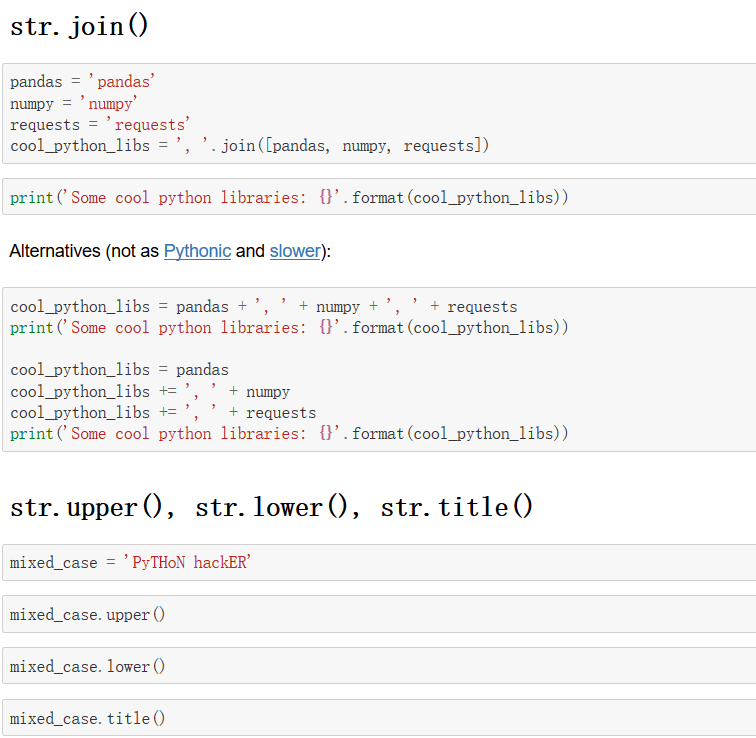
Task: Click the line += ', ' + numpy
Action: (x=150, y=391)
